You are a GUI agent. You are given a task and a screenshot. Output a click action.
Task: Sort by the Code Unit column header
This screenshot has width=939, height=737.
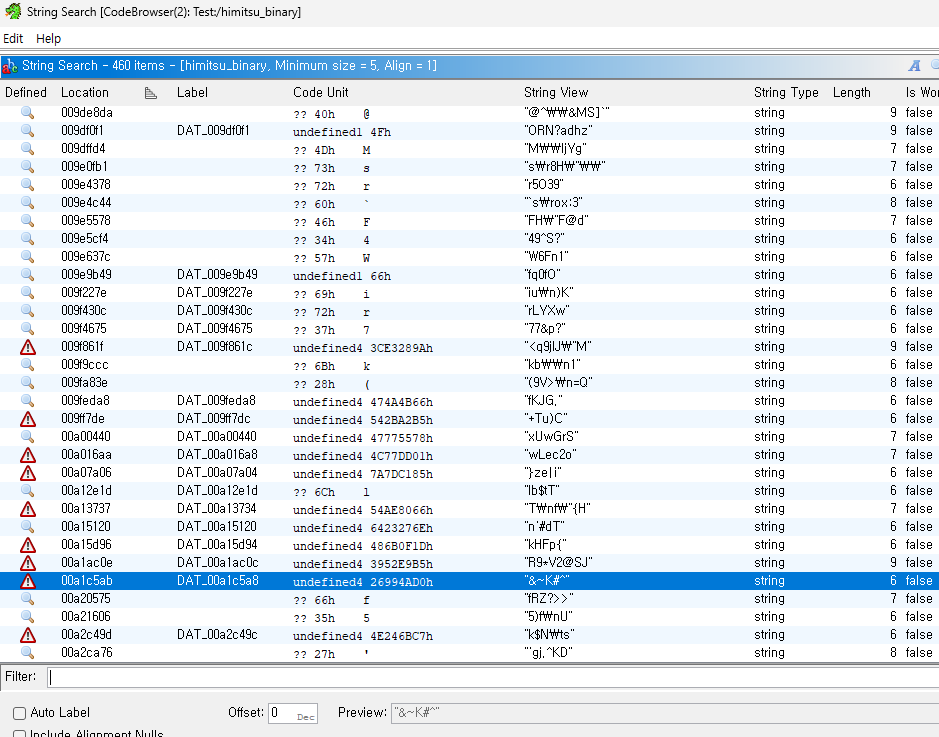pos(320,92)
